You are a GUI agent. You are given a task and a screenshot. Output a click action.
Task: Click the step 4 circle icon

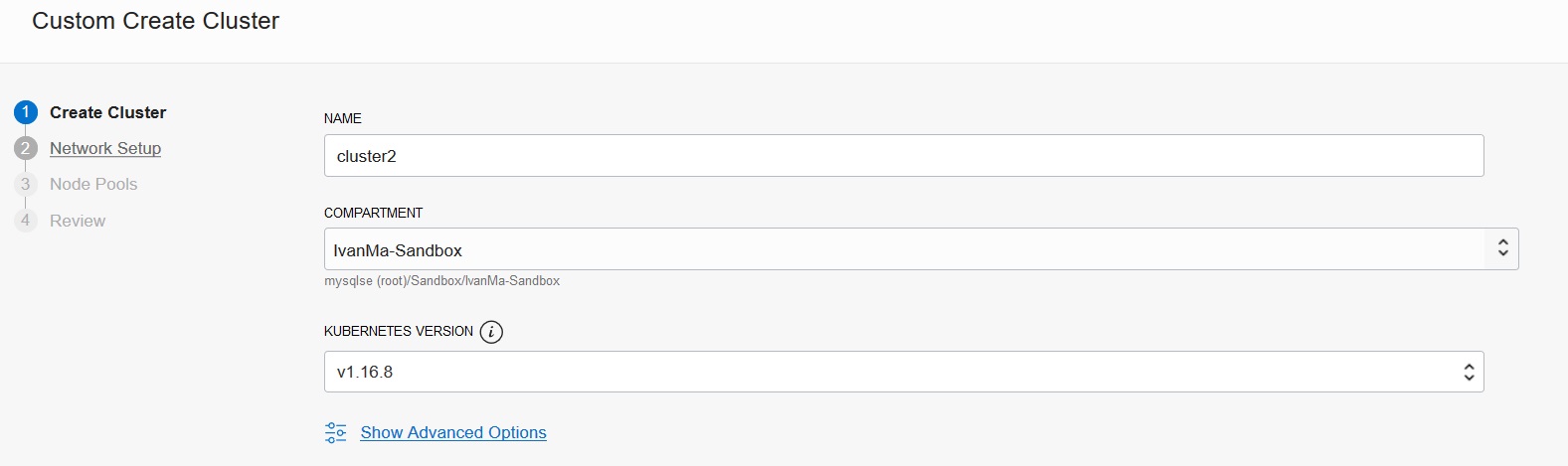[x=26, y=221]
